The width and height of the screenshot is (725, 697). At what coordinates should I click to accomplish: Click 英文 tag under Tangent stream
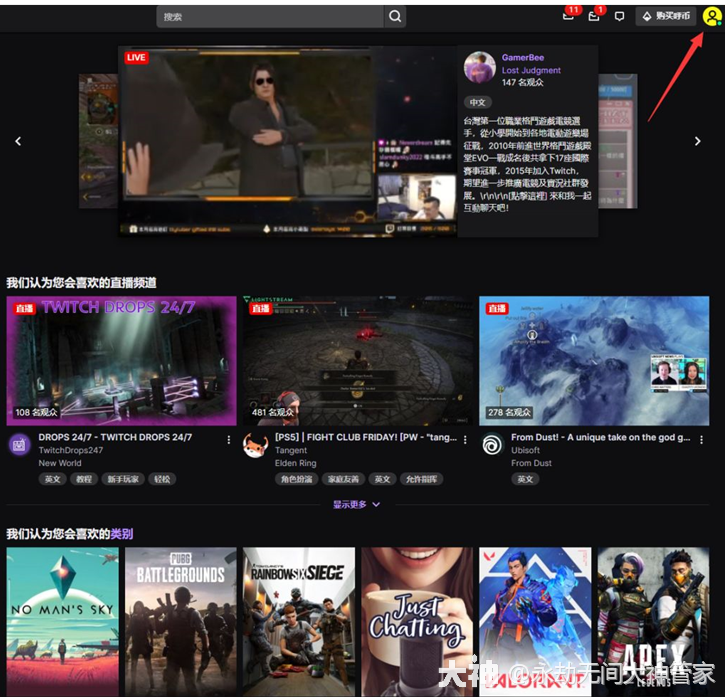click(x=382, y=479)
